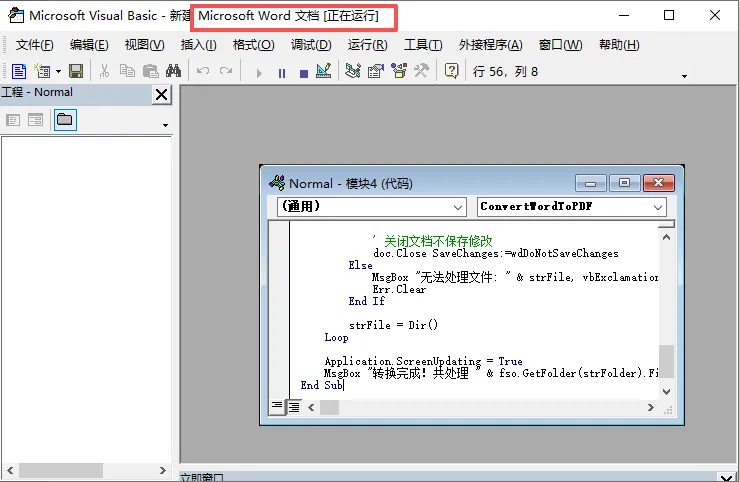Toggle Folders view in project panel

click(65, 119)
